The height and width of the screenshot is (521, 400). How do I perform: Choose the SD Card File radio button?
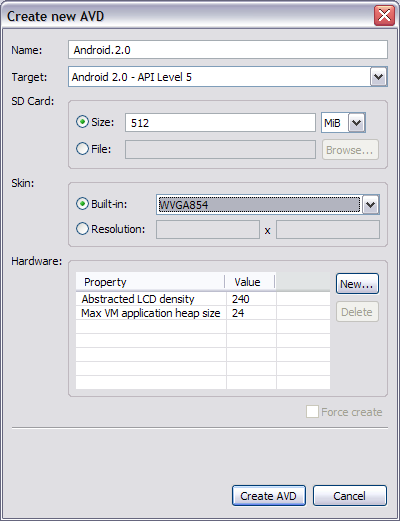pos(82,149)
